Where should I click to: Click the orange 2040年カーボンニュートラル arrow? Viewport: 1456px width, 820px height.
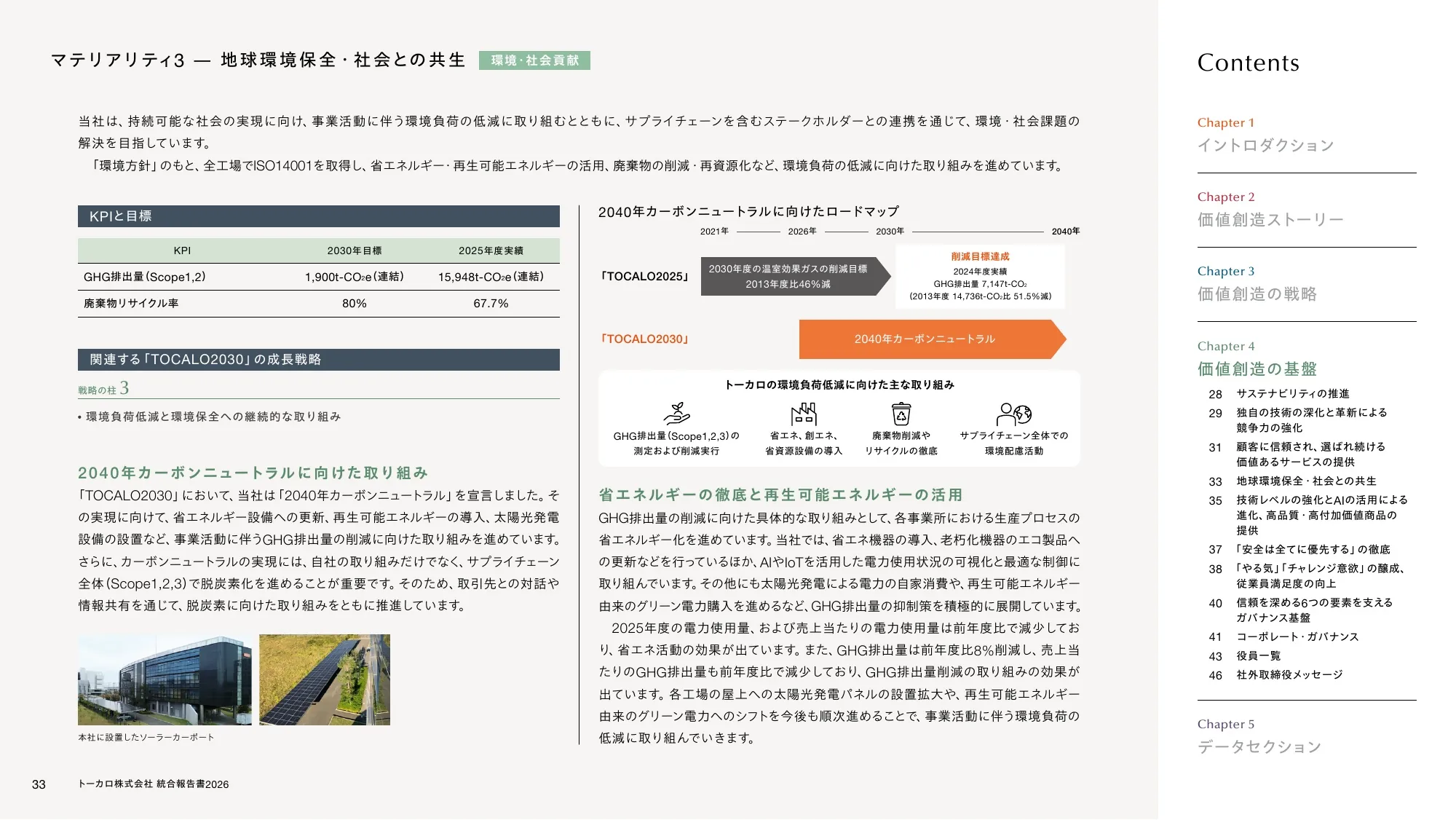(933, 339)
